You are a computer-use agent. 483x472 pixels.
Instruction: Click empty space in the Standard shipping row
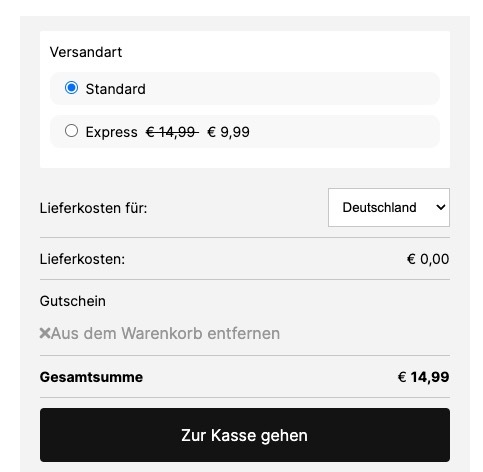tap(293, 89)
